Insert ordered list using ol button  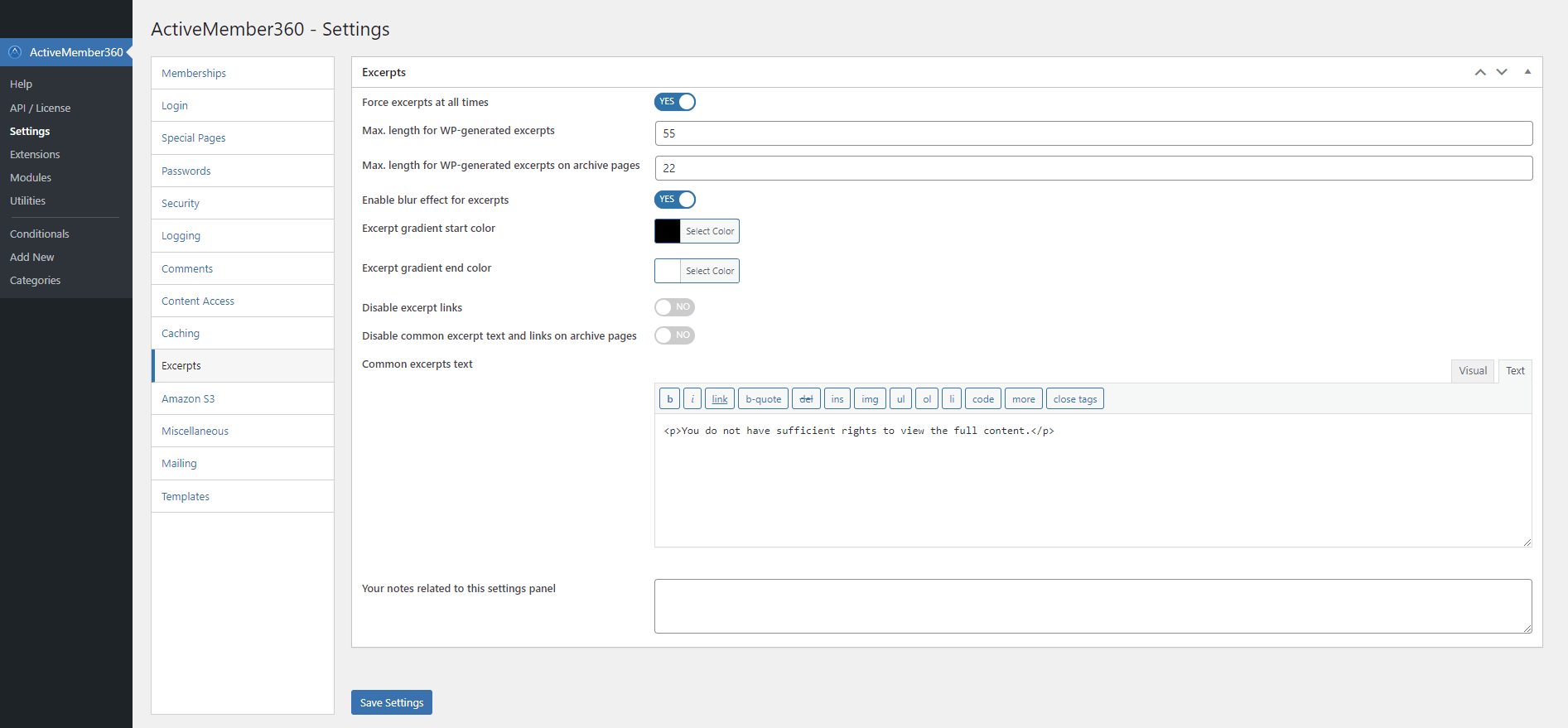click(927, 398)
